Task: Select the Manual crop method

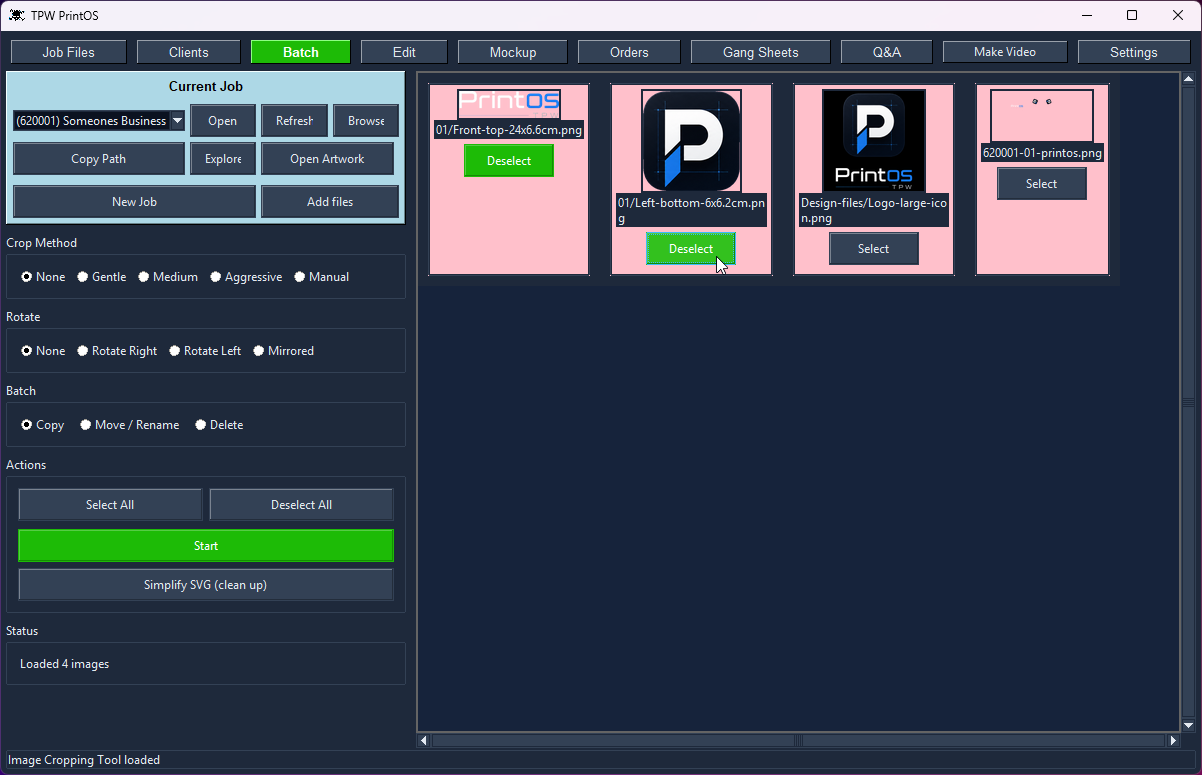Action: click(321, 277)
